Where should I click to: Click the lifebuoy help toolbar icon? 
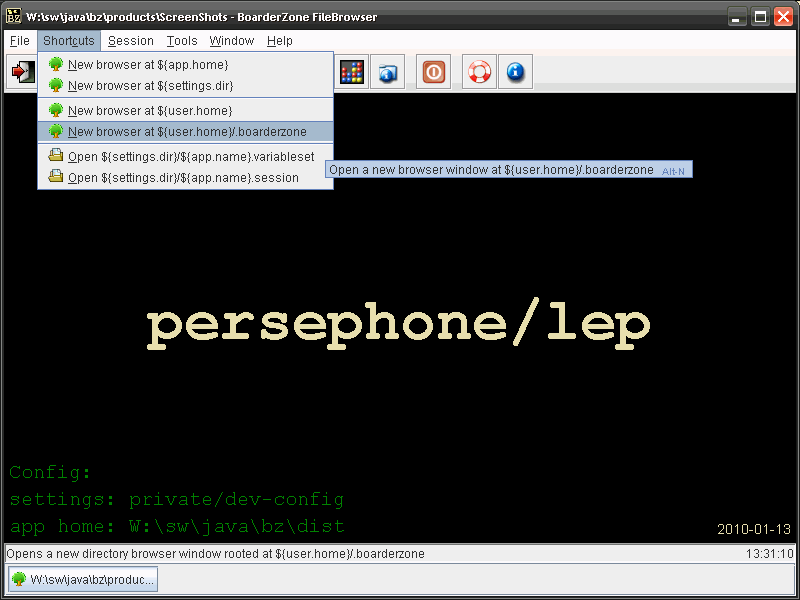(x=480, y=72)
